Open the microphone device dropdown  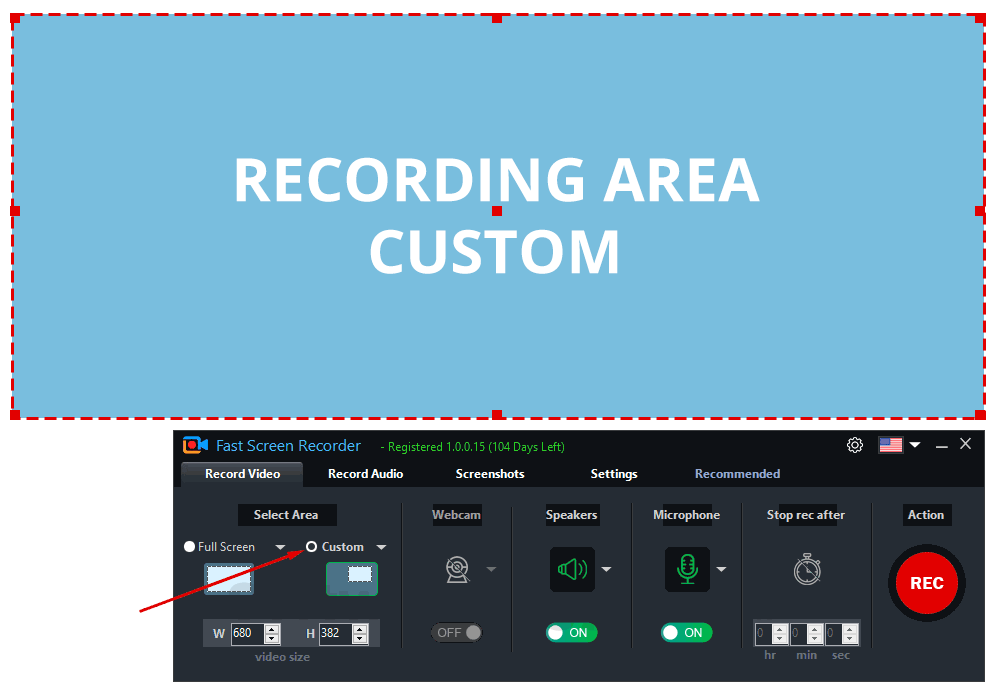pos(721,568)
